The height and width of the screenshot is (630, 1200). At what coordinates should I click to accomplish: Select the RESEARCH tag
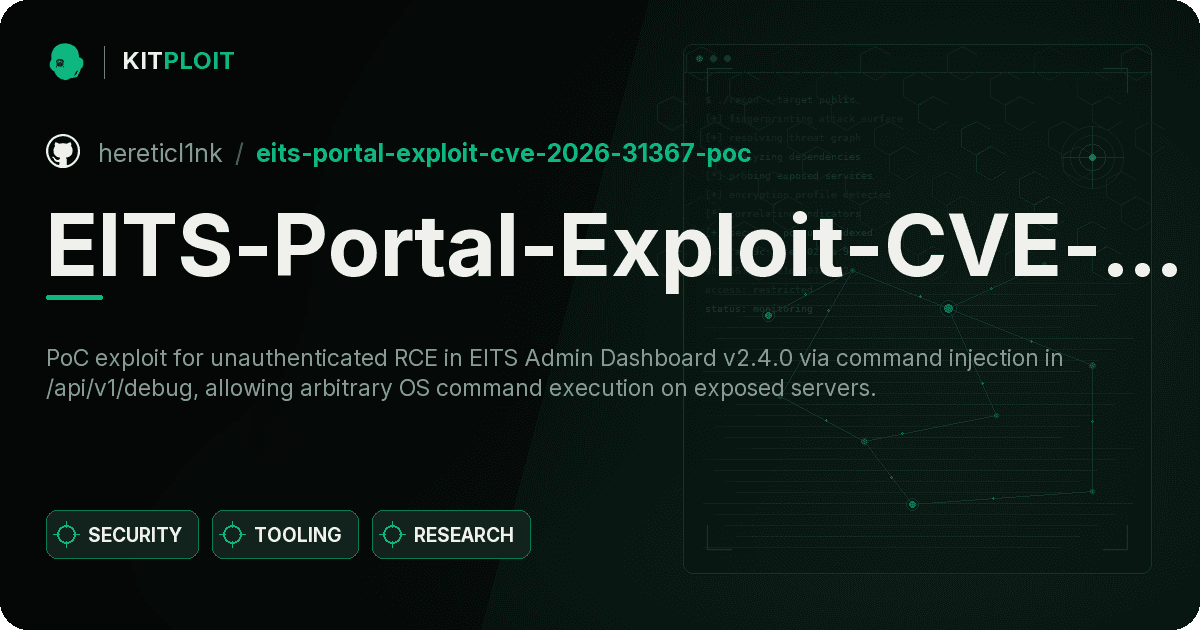point(451,535)
